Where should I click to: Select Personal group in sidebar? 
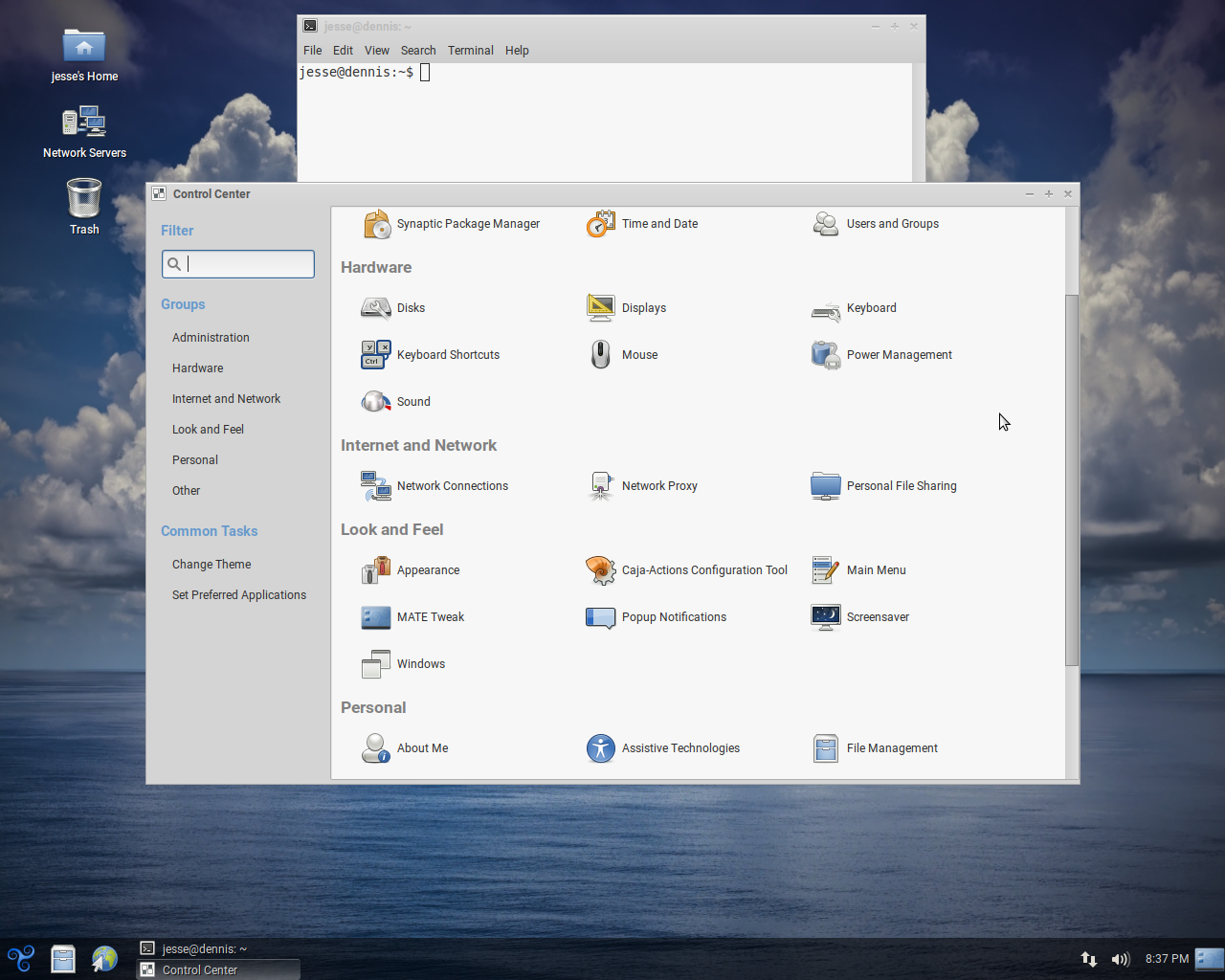195,460
